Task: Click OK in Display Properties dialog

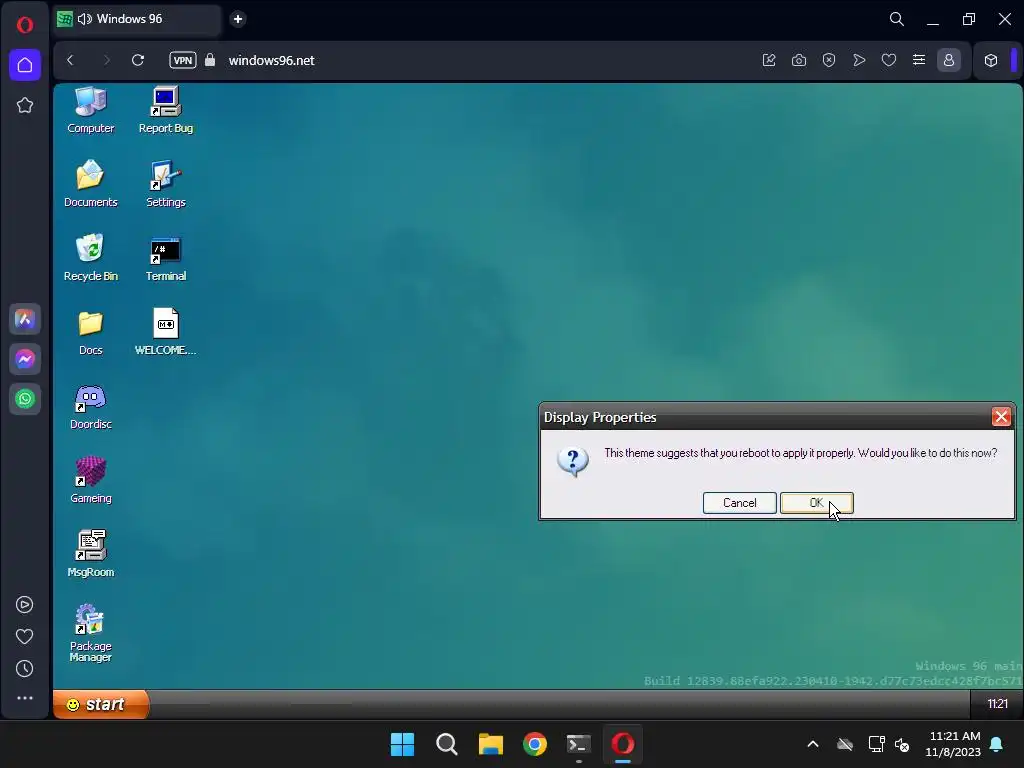Action: pyautogui.click(x=816, y=503)
